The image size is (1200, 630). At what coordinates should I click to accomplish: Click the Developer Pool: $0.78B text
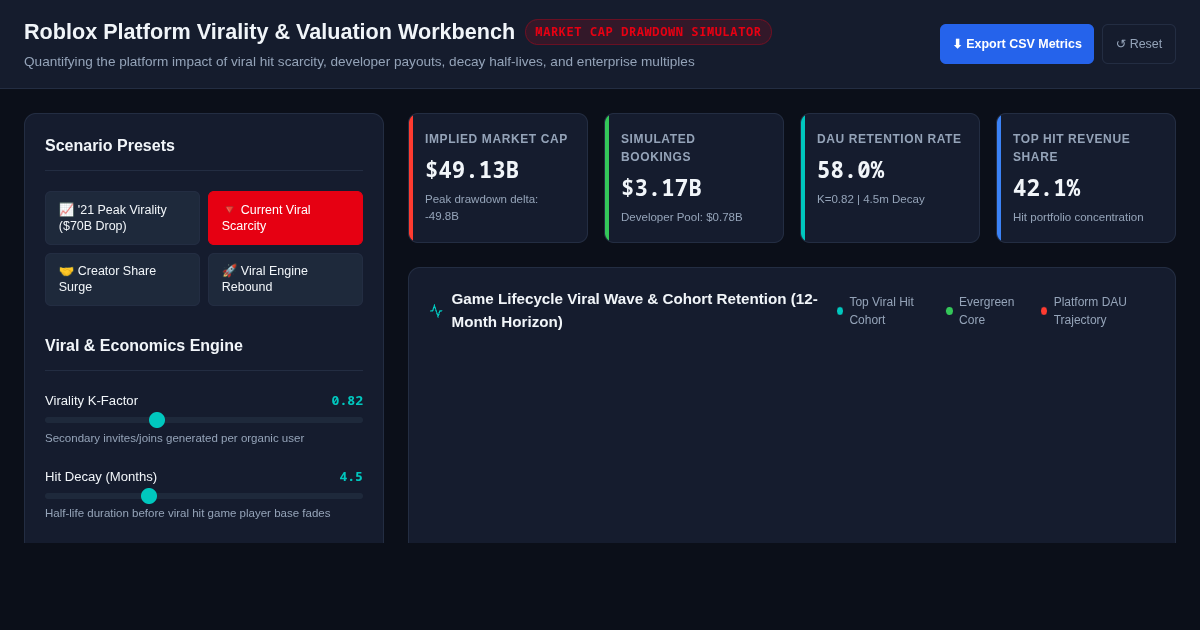pos(682,217)
